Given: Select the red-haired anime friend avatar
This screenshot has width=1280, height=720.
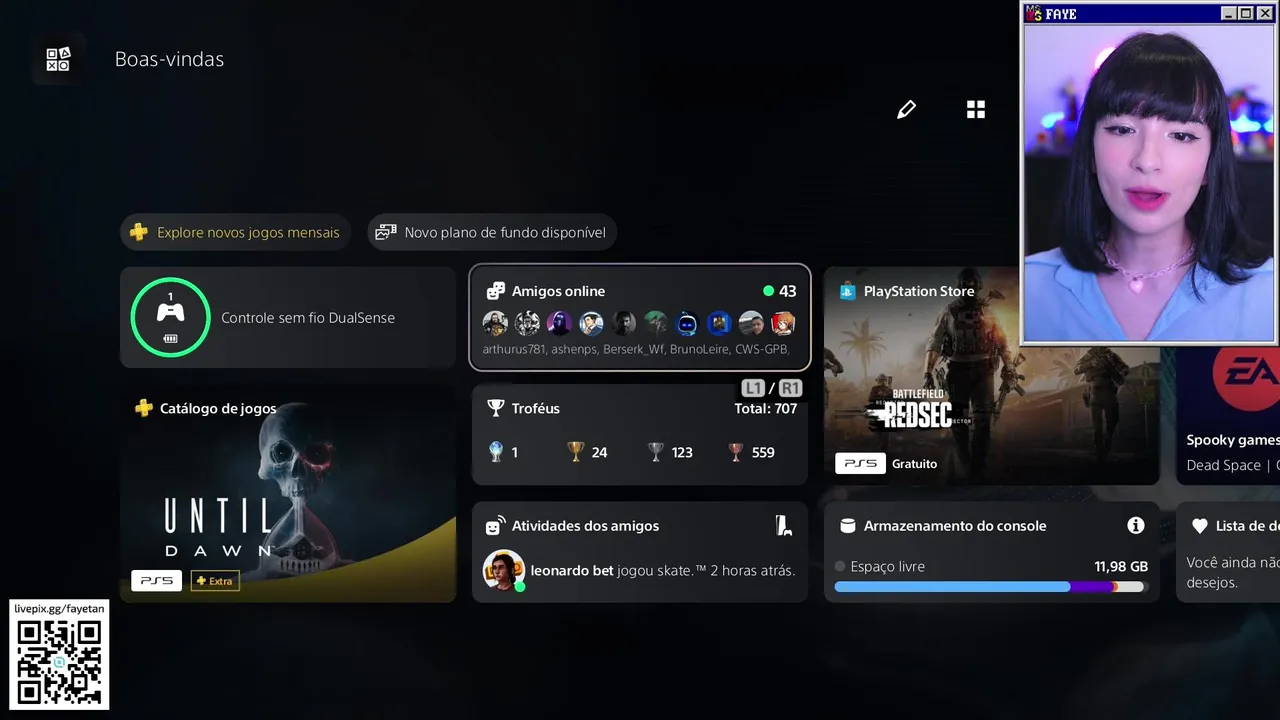Looking at the screenshot, I should point(783,323).
